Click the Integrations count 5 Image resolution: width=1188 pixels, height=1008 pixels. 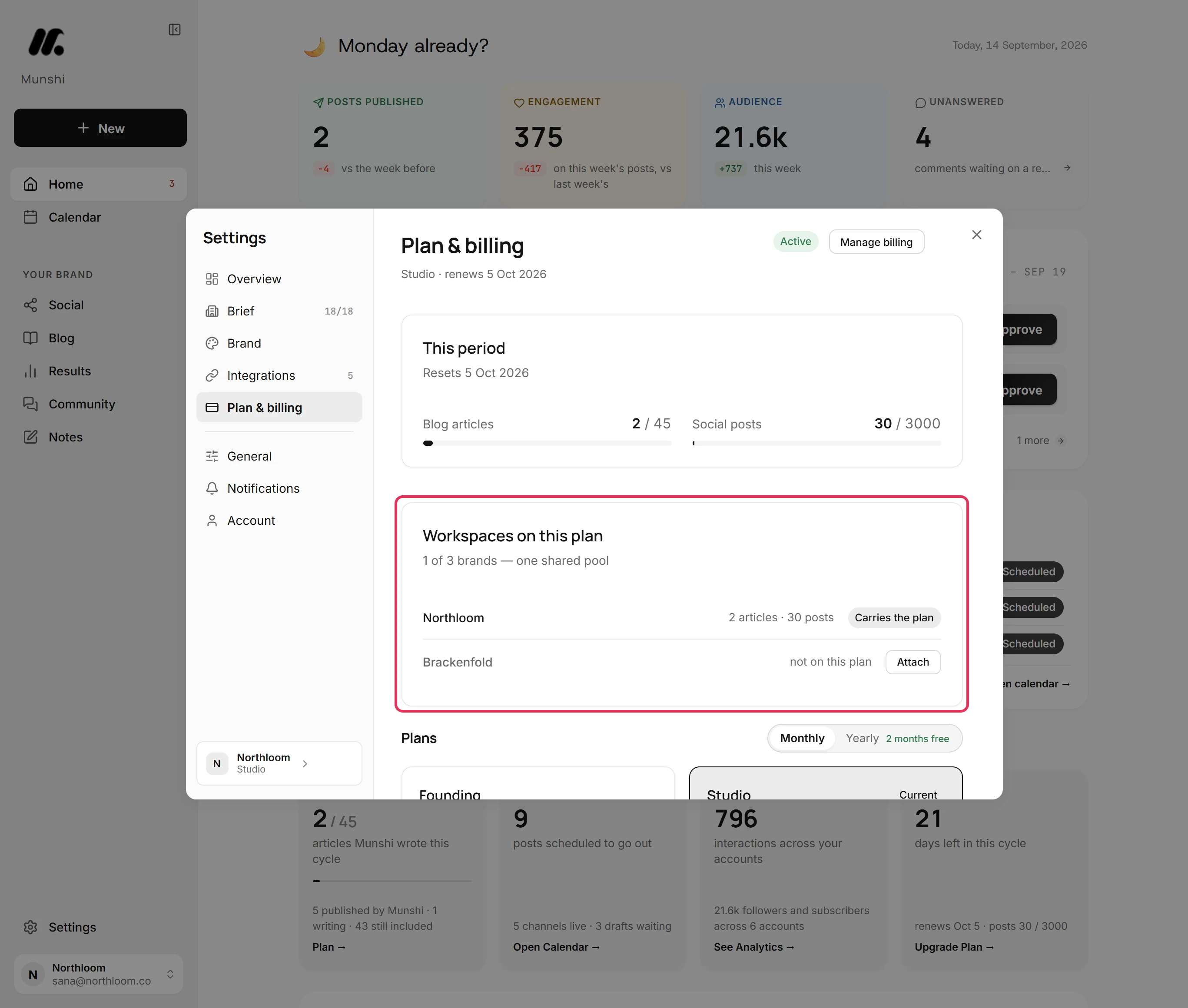pyautogui.click(x=350, y=375)
